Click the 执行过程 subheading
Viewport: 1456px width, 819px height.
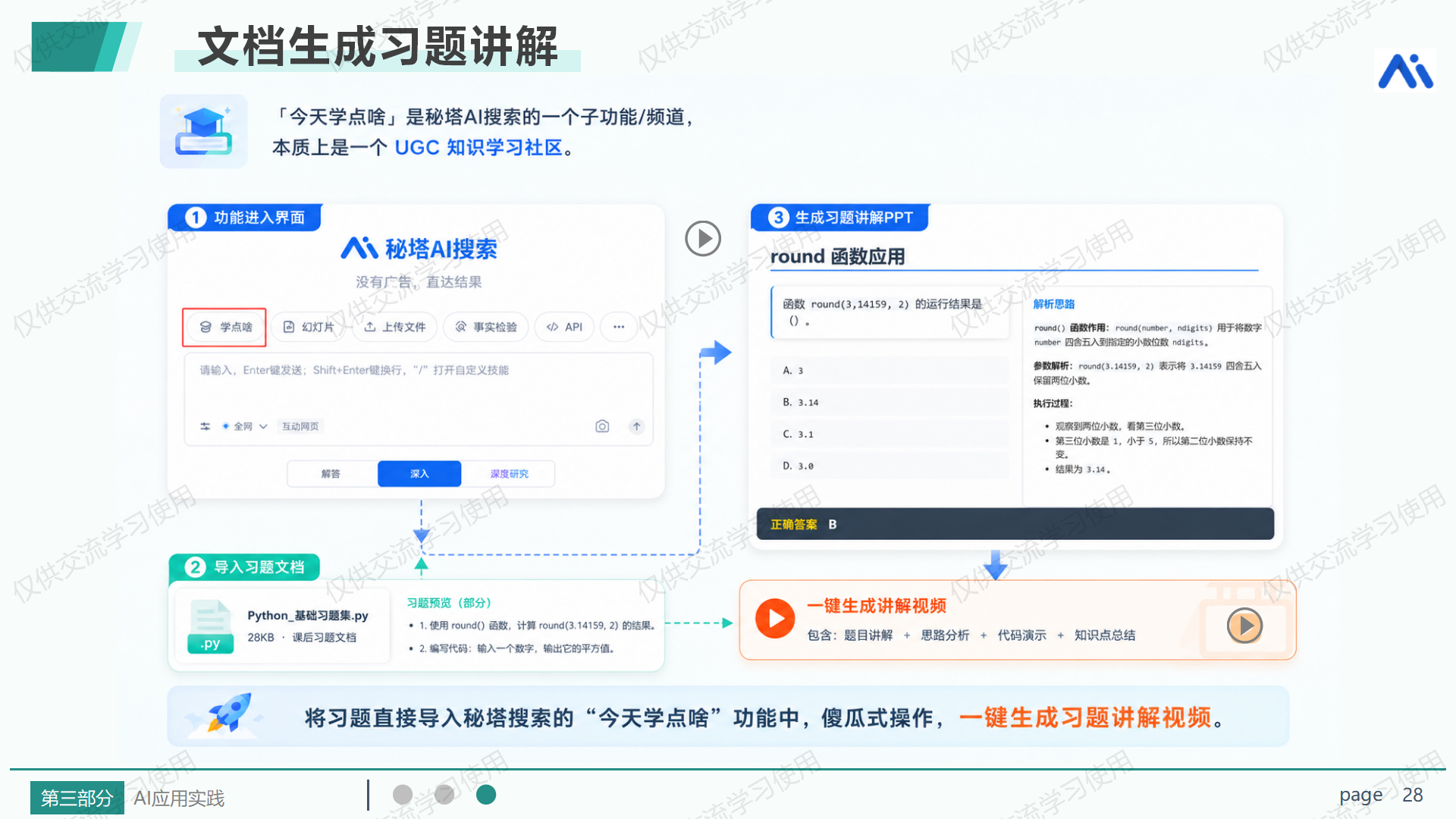click(1053, 403)
